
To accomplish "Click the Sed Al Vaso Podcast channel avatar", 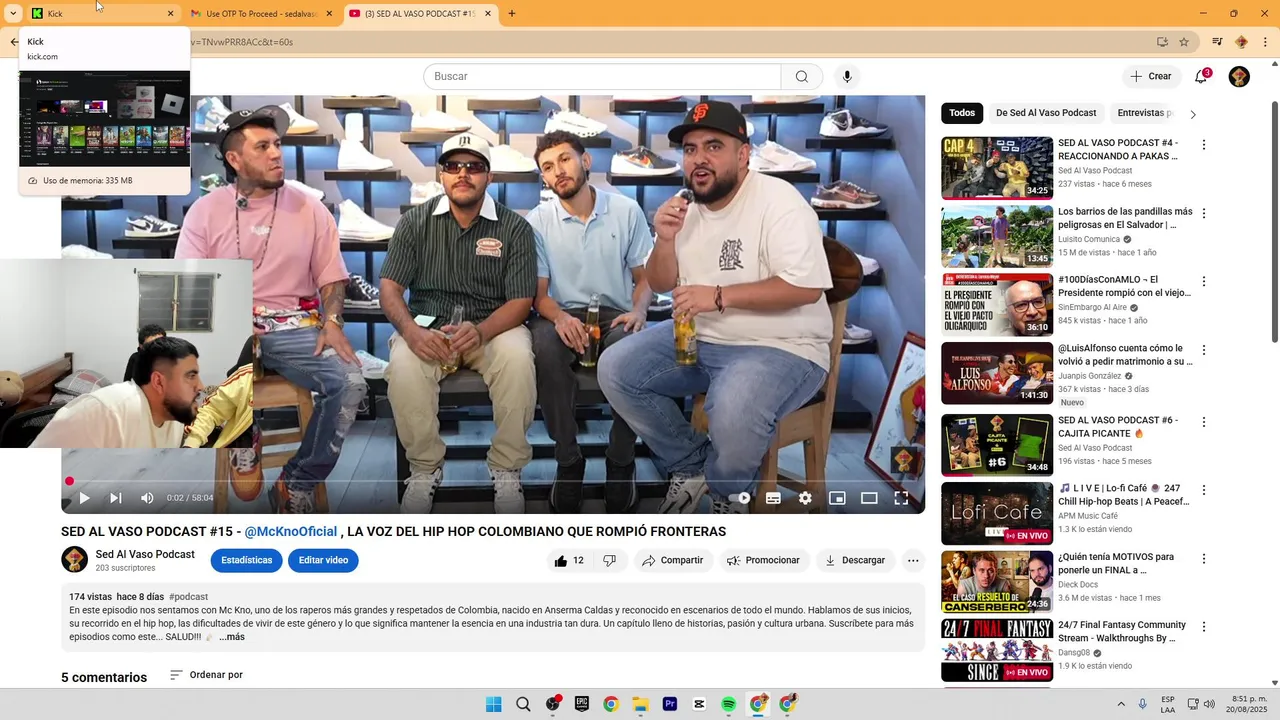I will tap(75, 560).
